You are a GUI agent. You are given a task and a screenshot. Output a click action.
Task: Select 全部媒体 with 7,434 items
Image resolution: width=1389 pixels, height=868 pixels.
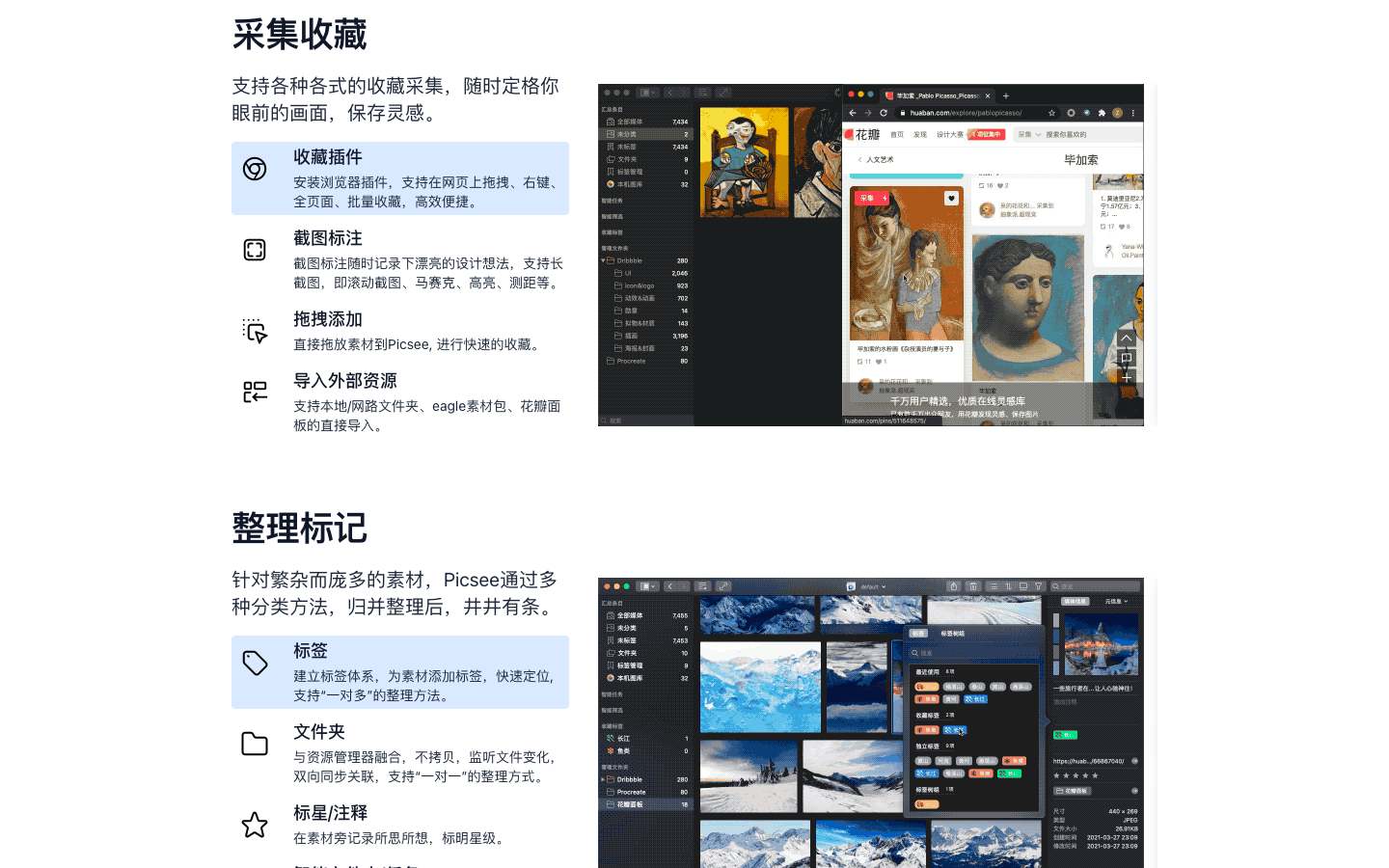pyautogui.click(x=646, y=122)
